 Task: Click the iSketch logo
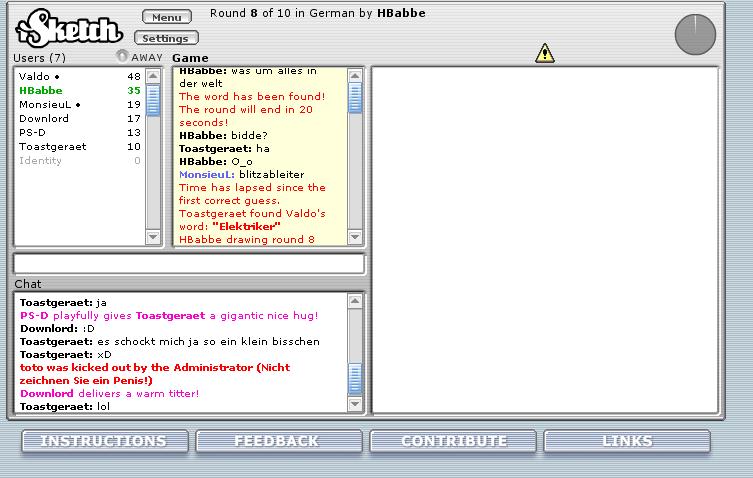coord(68,27)
